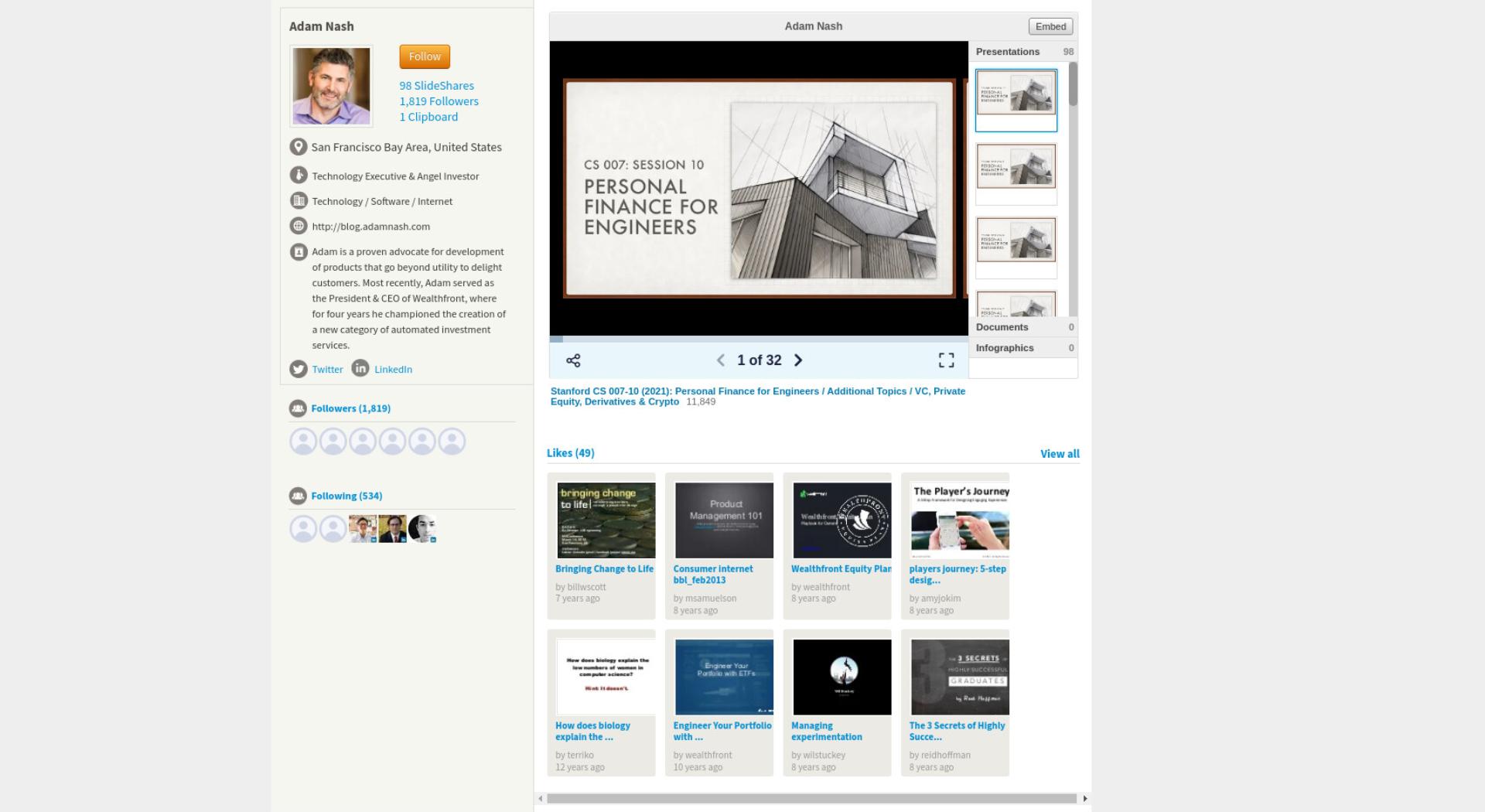Follow Adam Nash with the orange button
The image size is (1485, 812).
(x=425, y=56)
